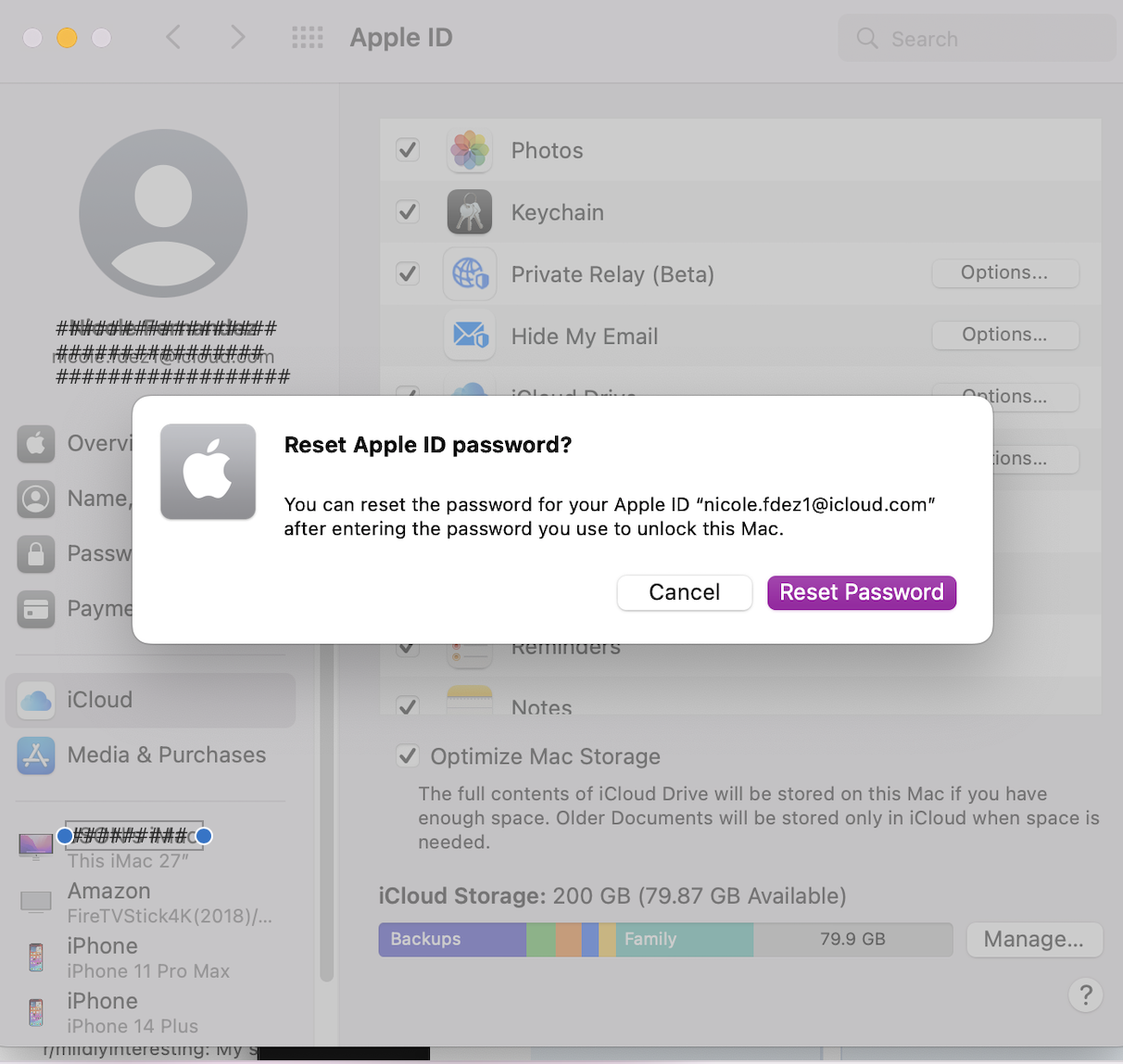Click the iMac device icon
The image size is (1123, 1064).
(36, 846)
